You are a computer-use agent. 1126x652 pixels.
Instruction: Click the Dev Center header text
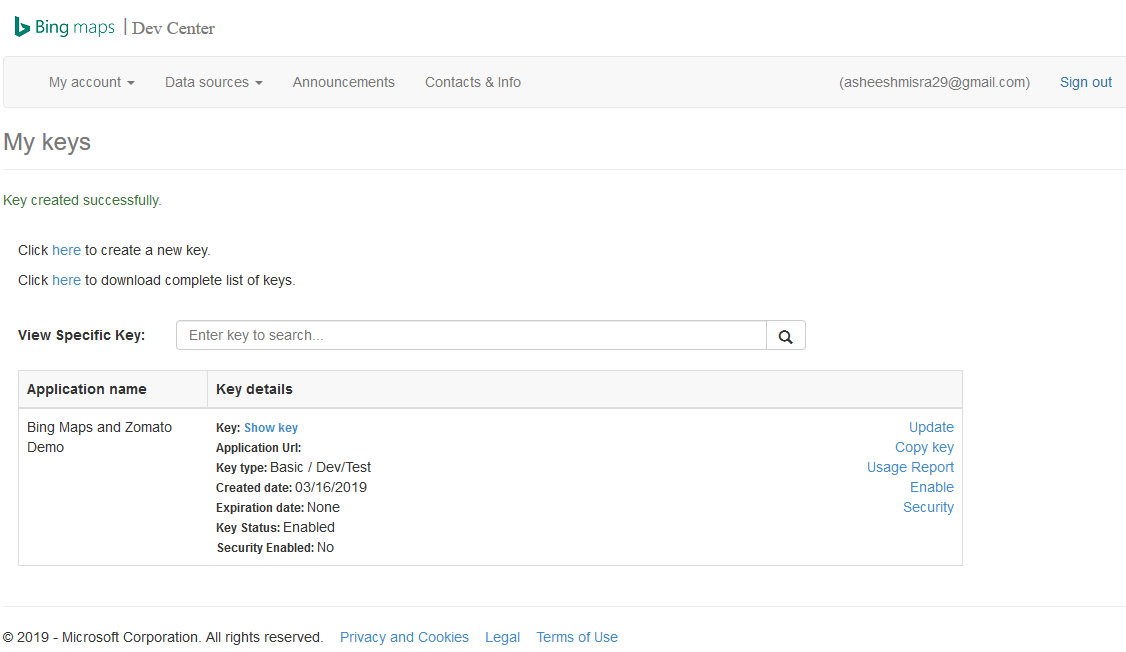(173, 28)
